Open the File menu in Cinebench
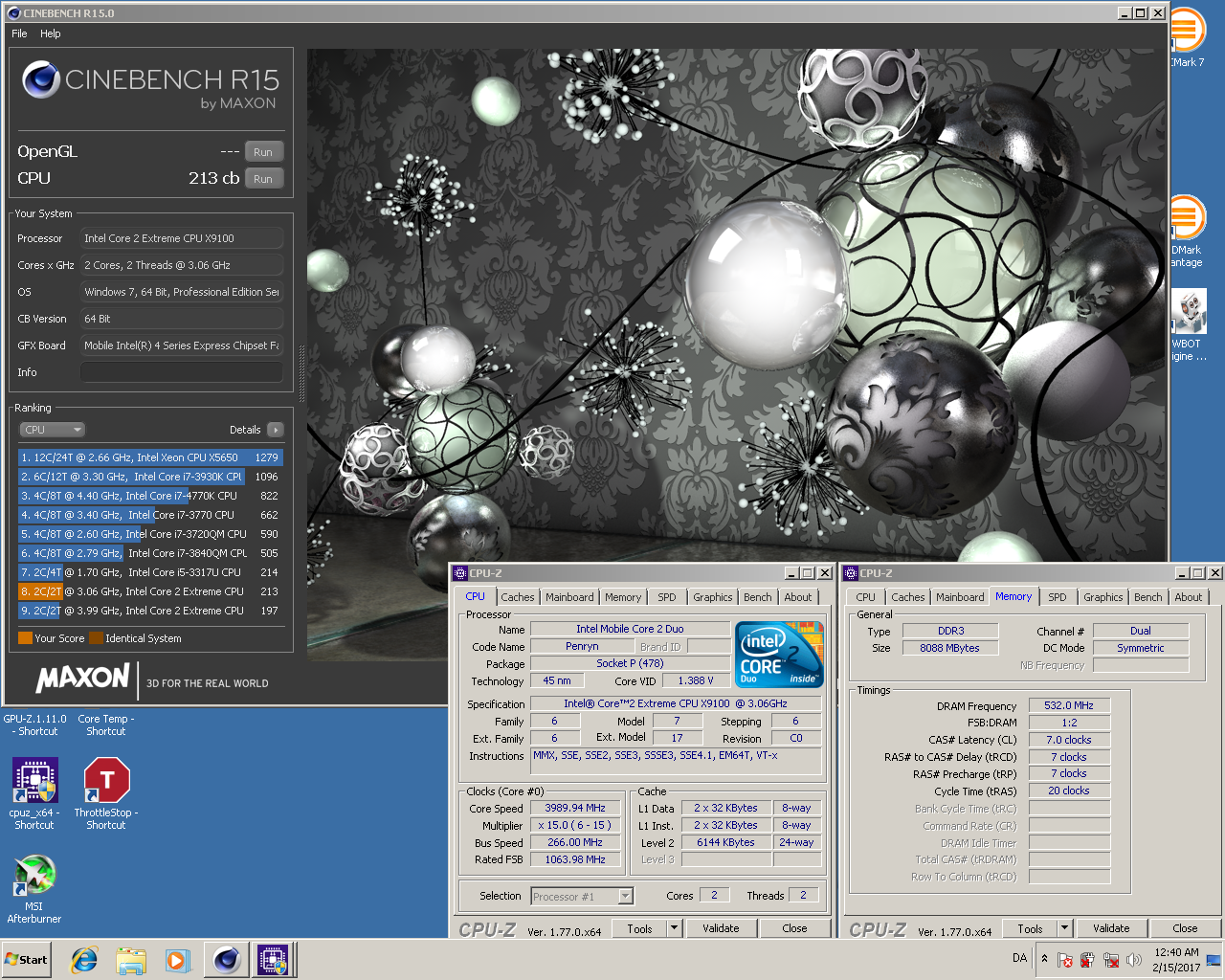Image resolution: width=1225 pixels, height=980 pixels. pos(19,33)
